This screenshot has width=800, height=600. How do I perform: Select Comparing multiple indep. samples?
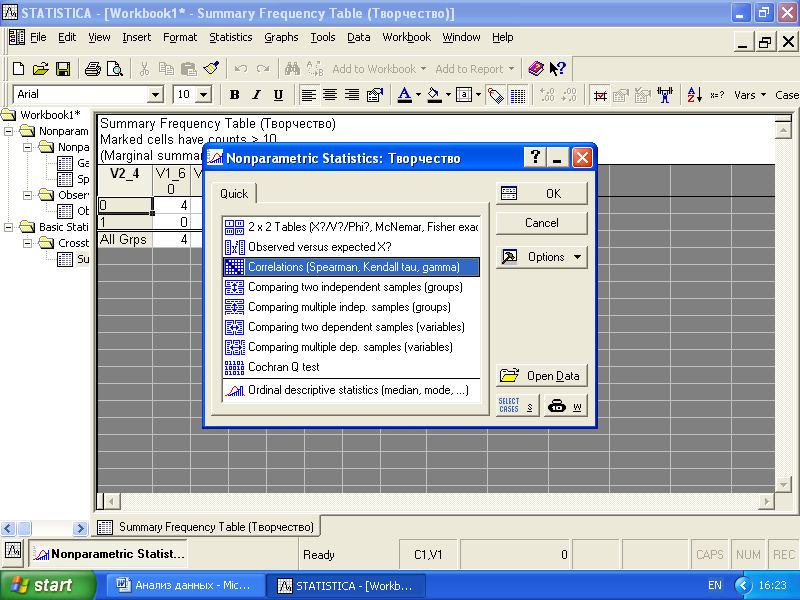point(352,307)
